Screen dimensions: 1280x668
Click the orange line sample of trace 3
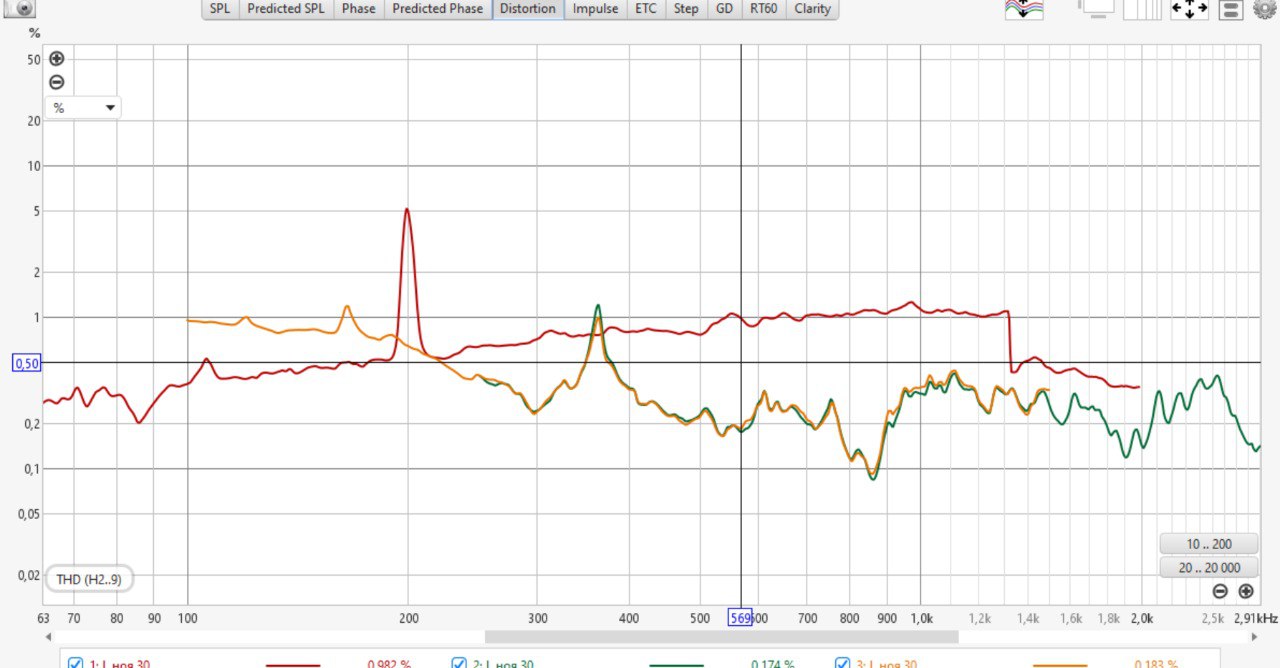coord(1060,664)
